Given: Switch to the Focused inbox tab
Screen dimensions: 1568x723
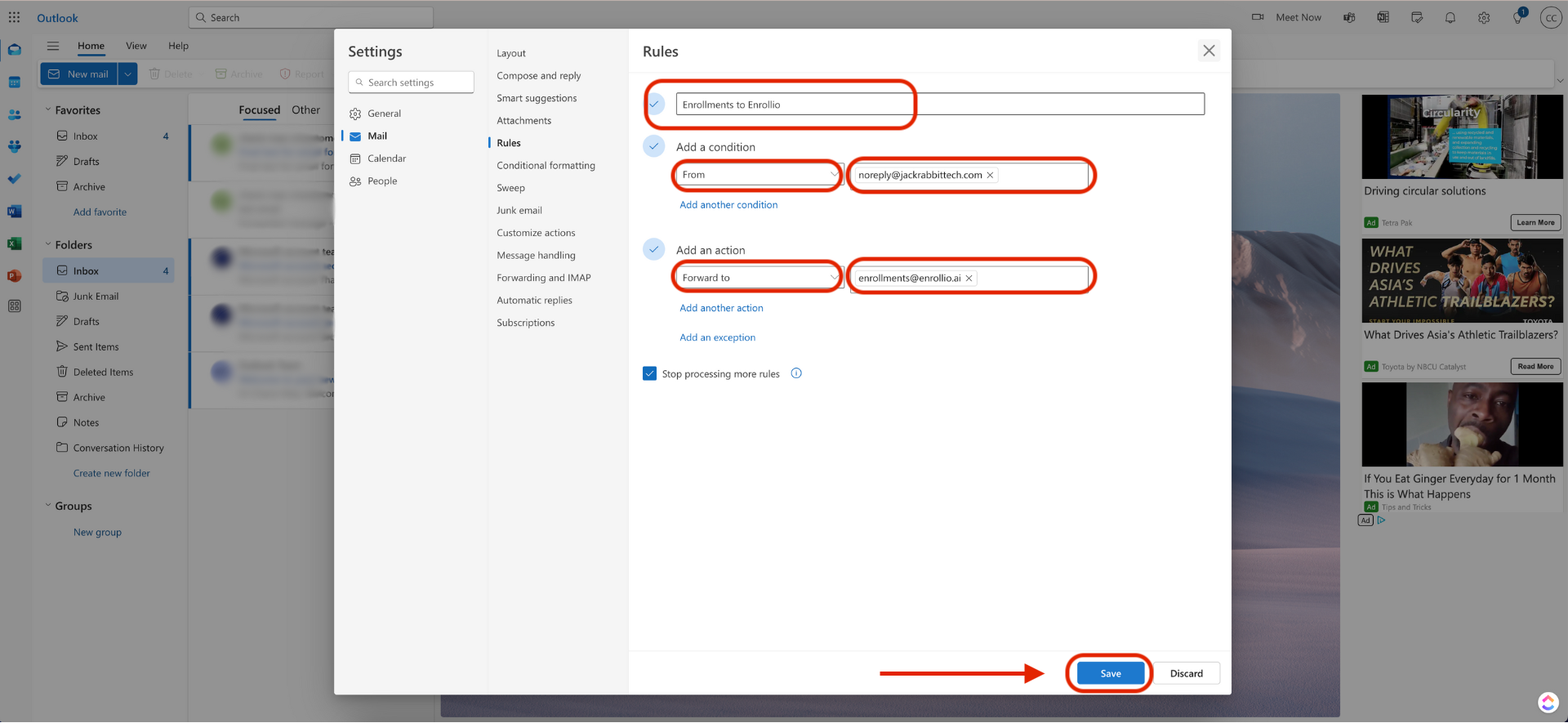Looking at the screenshot, I should click(x=259, y=109).
